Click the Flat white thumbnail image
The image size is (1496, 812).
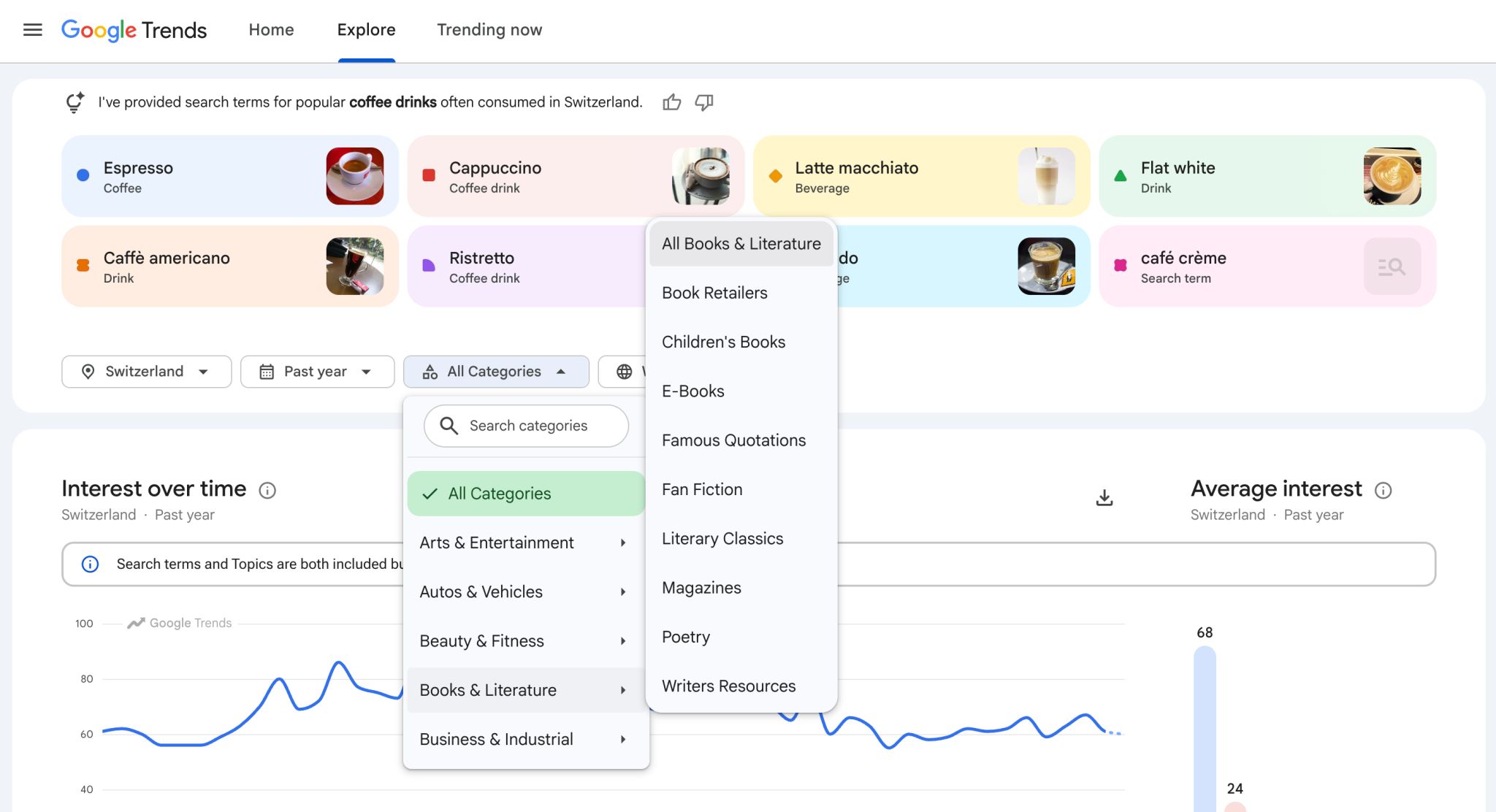point(1392,176)
